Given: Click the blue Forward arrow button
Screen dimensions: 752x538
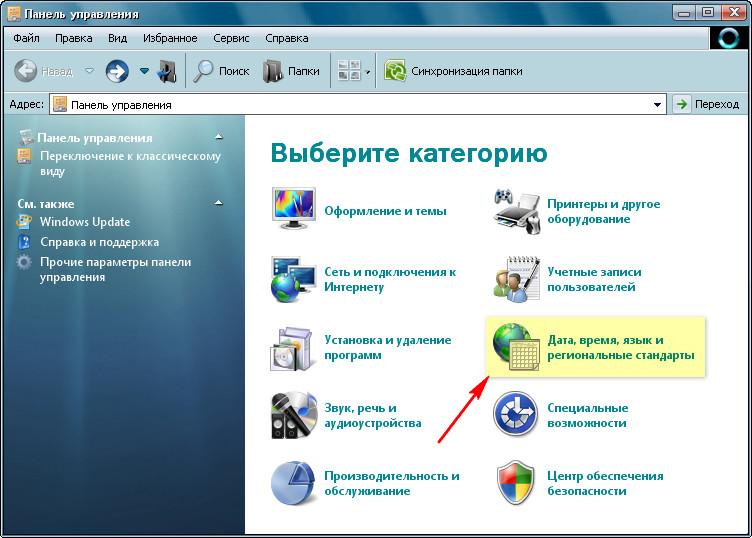Looking at the screenshot, I should [x=117, y=71].
